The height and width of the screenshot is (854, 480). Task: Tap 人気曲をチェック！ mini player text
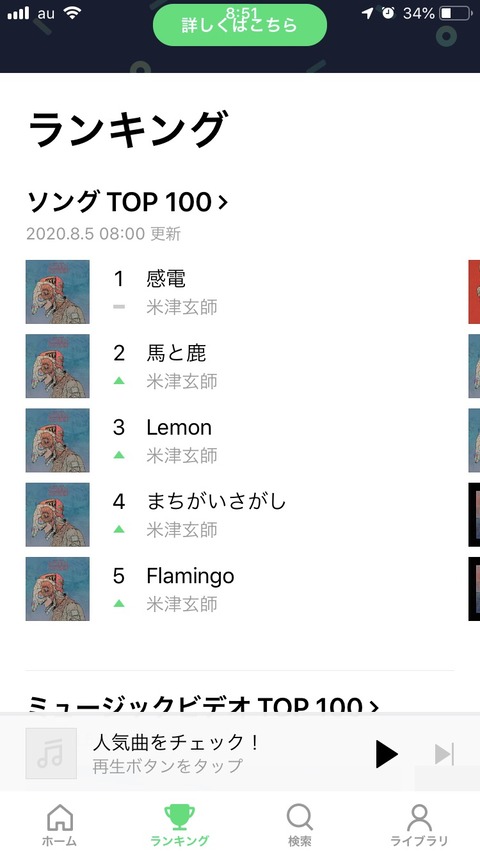click(175, 742)
